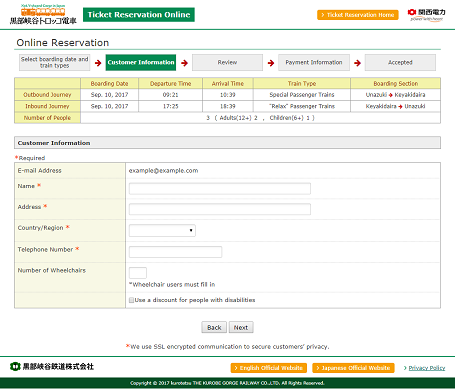Open the Country/Region dropdown
The image size is (455, 389).
(162, 230)
